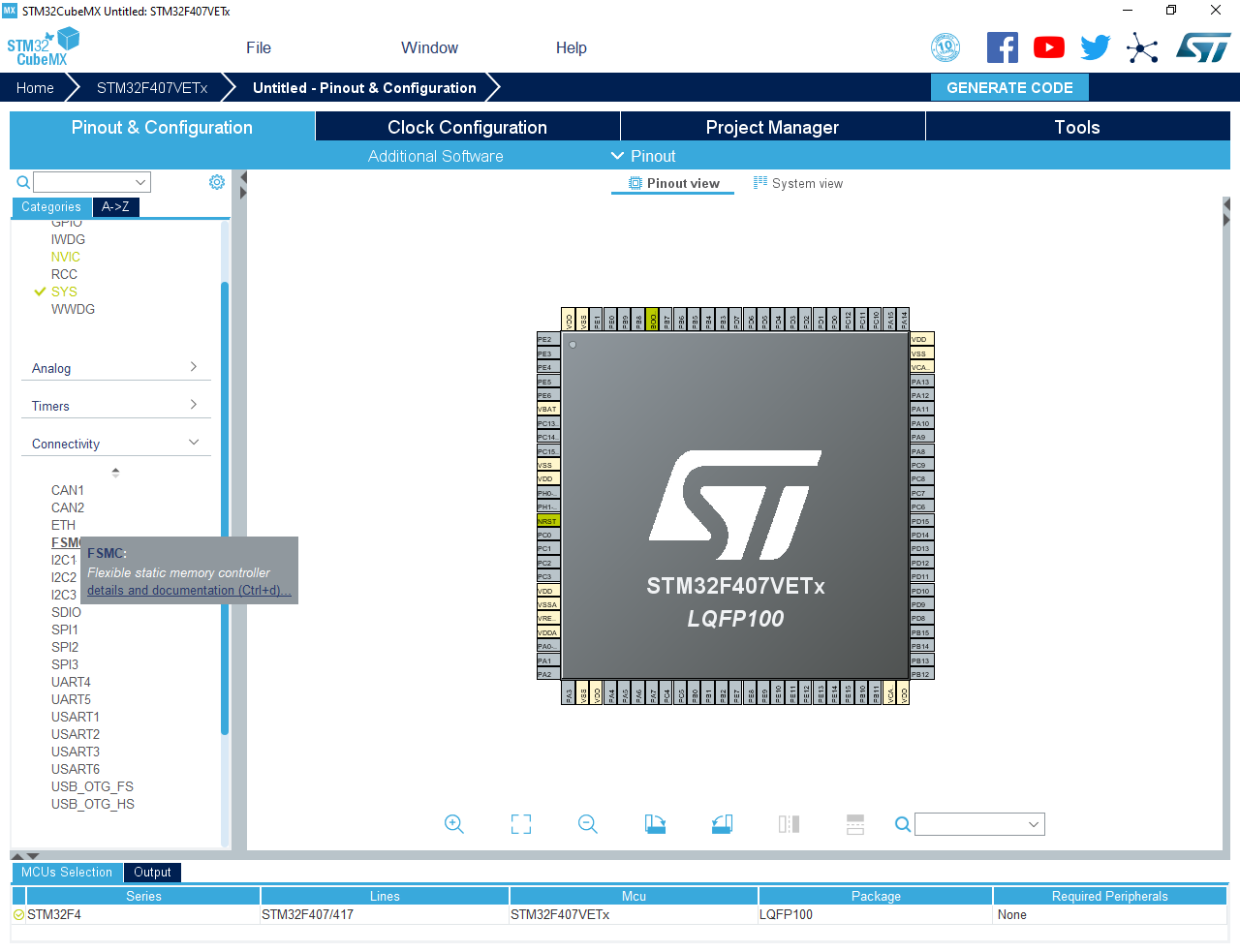Click the Connectivity list sort arrows
Viewport: 1240px width, 952px height.
coord(115,473)
